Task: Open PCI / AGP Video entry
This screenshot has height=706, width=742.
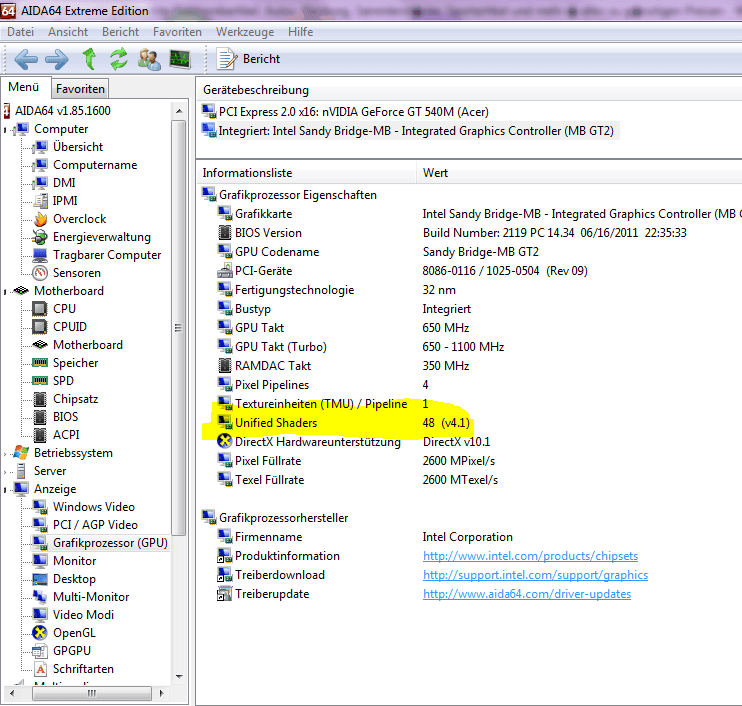Action: click(x=95, y=525)
